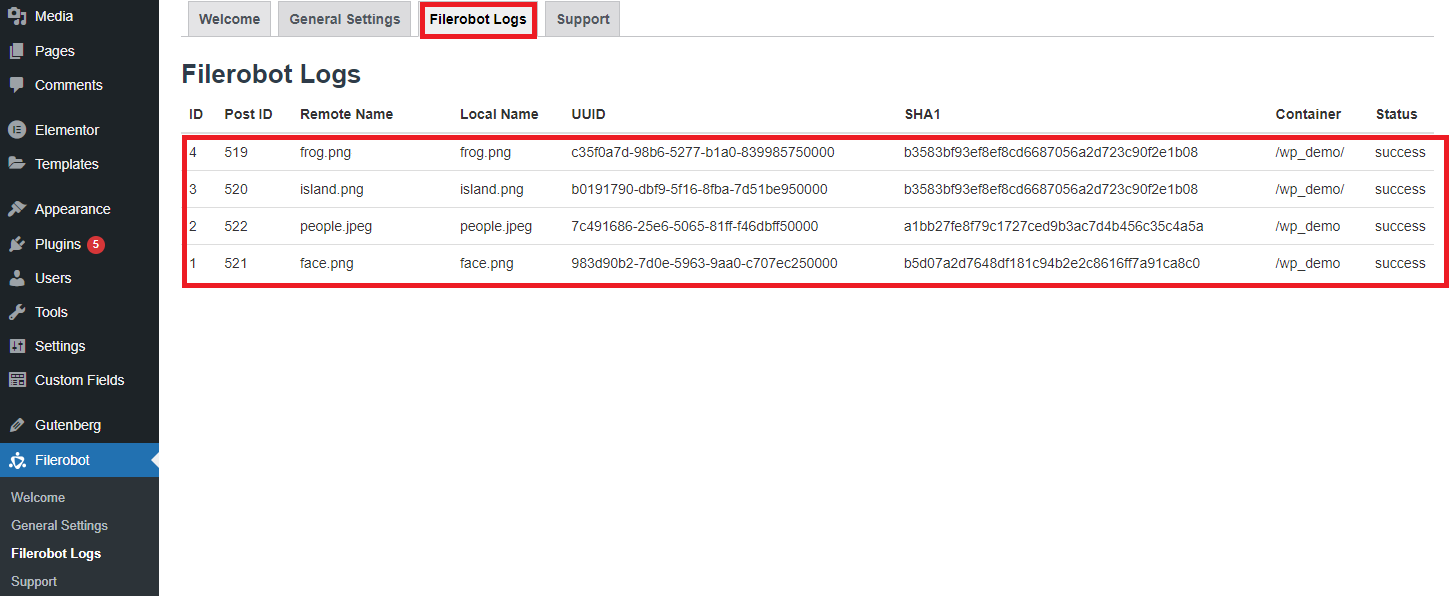Click the Status column header
The image size is (1454, 596).
[x=1396, y=114]
